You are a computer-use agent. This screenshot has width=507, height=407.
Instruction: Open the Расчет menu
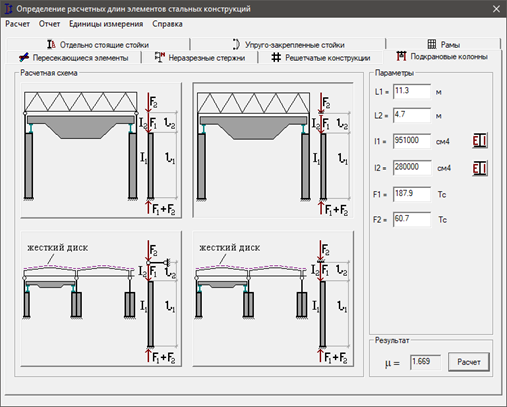point(18,24)
